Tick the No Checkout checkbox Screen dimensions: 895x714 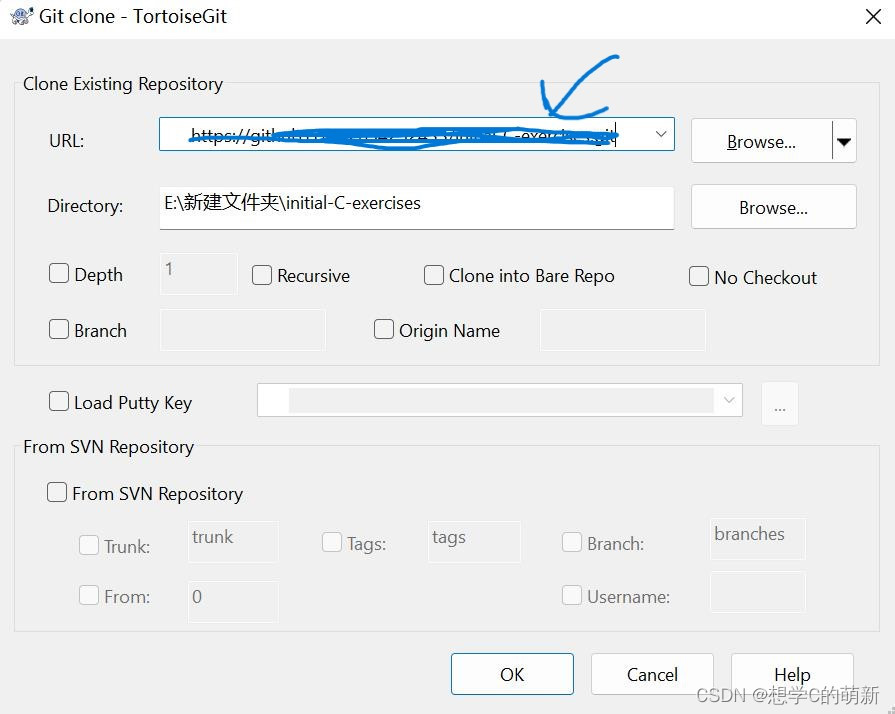point(699,276)
